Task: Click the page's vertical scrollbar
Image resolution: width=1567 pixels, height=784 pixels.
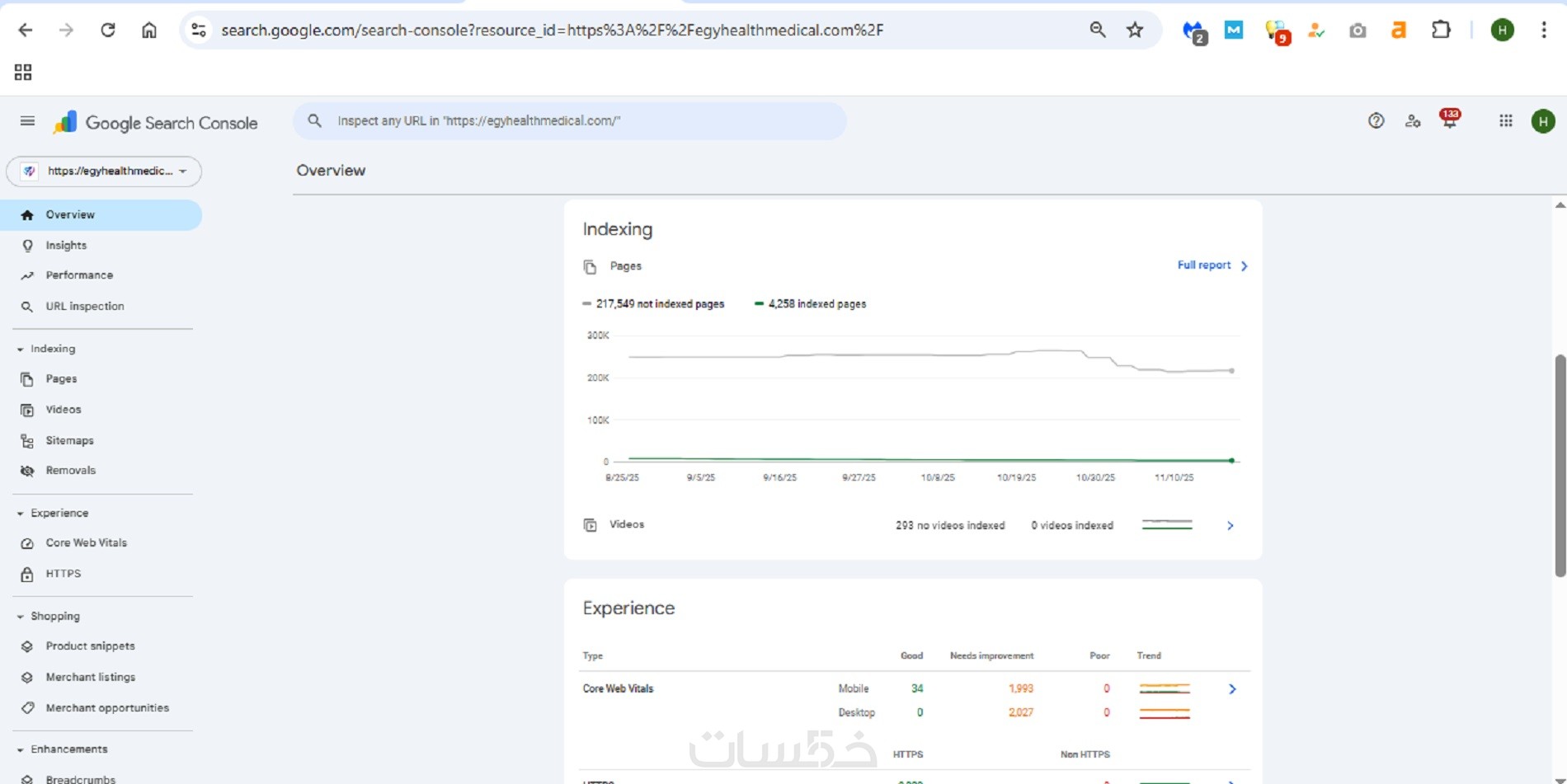Action: point(1560,466)
